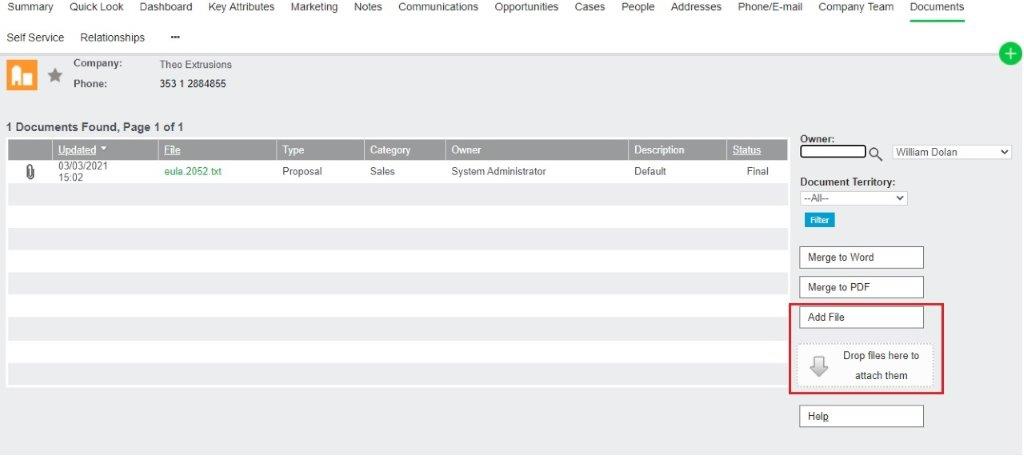Click the Final status cell
This screenshot has width=1024, height=456.
[758, 171]
